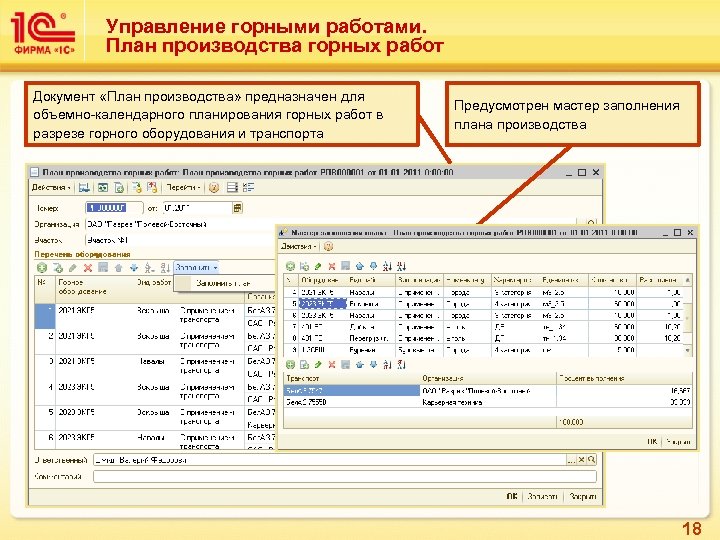720x540 pixels.
Task: Click the first toolbar icon after Действия in plan window
Action: pyautogui.click(x=84, y=187)
